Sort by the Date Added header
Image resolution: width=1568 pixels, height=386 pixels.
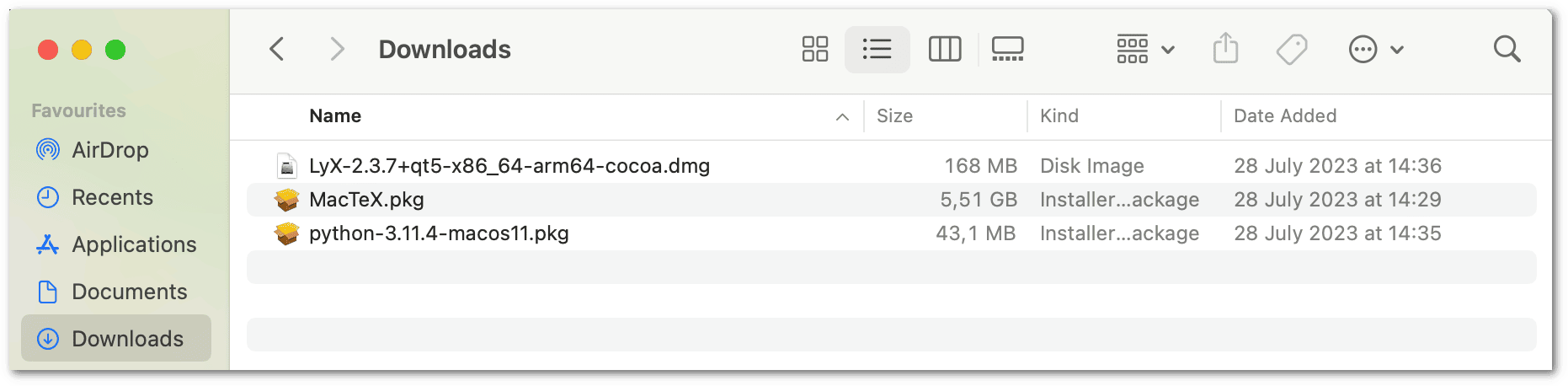tap(1285, 116)
